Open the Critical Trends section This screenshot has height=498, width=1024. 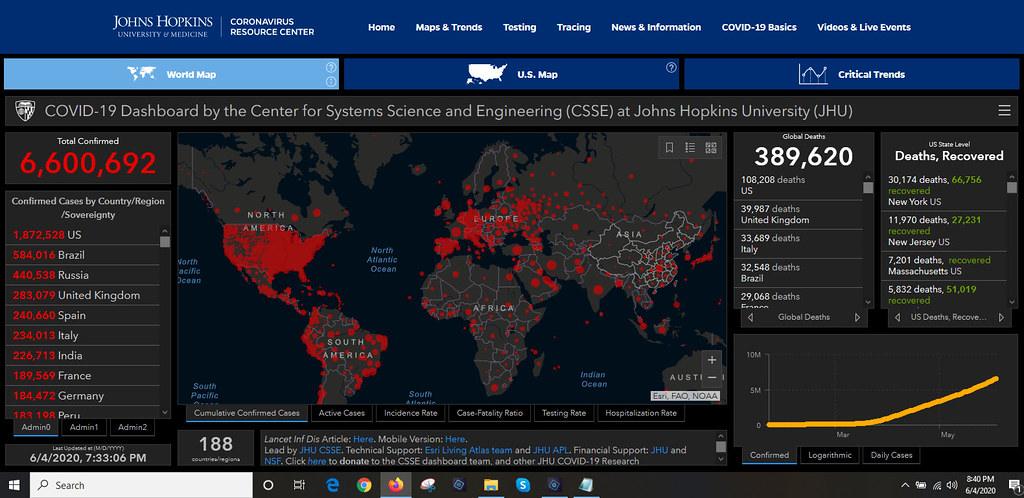[851, 74]
